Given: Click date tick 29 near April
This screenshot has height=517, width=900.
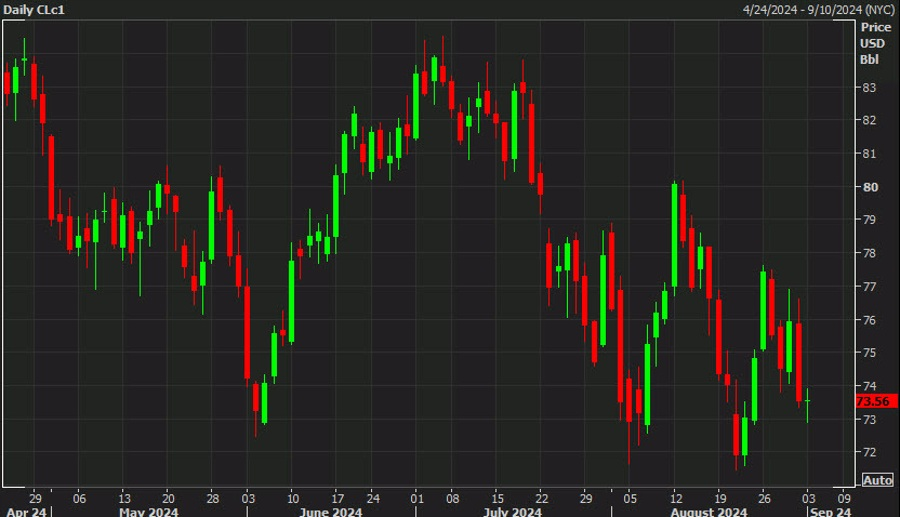Looking at the screenshot, I should coord(35,498).
